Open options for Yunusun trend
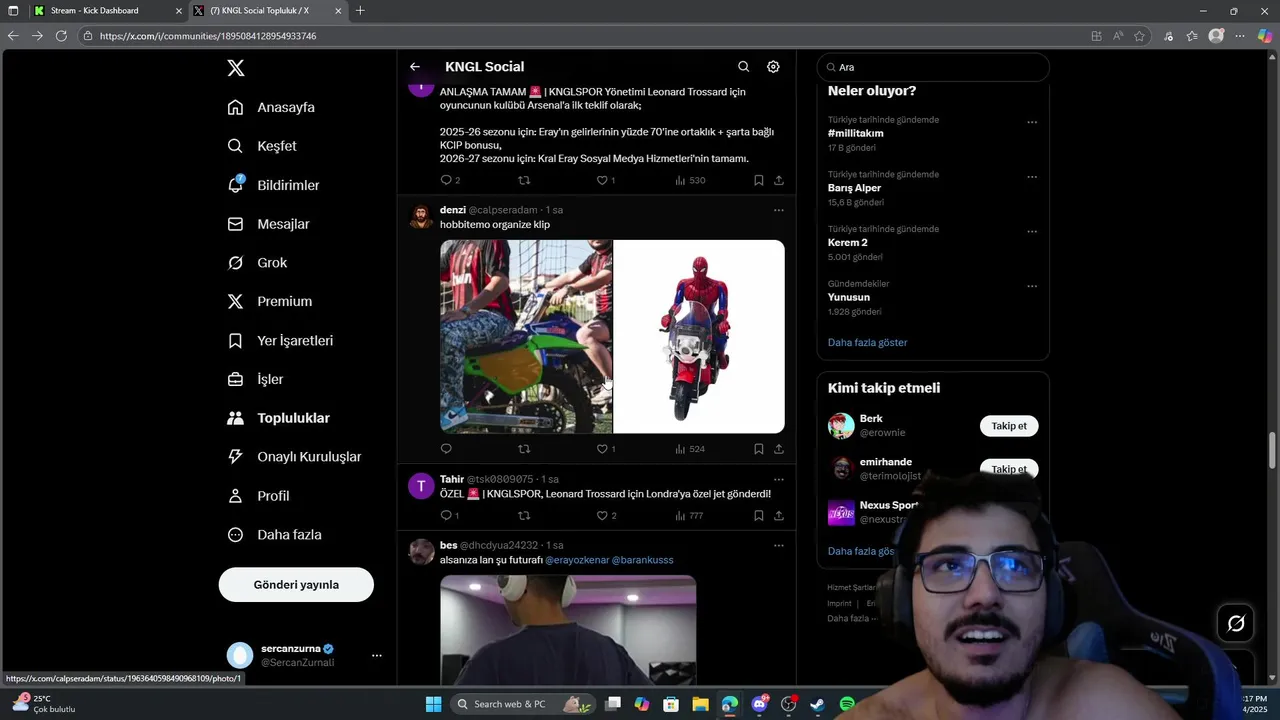This screenshot has height=720, width=1280. 1032,286
